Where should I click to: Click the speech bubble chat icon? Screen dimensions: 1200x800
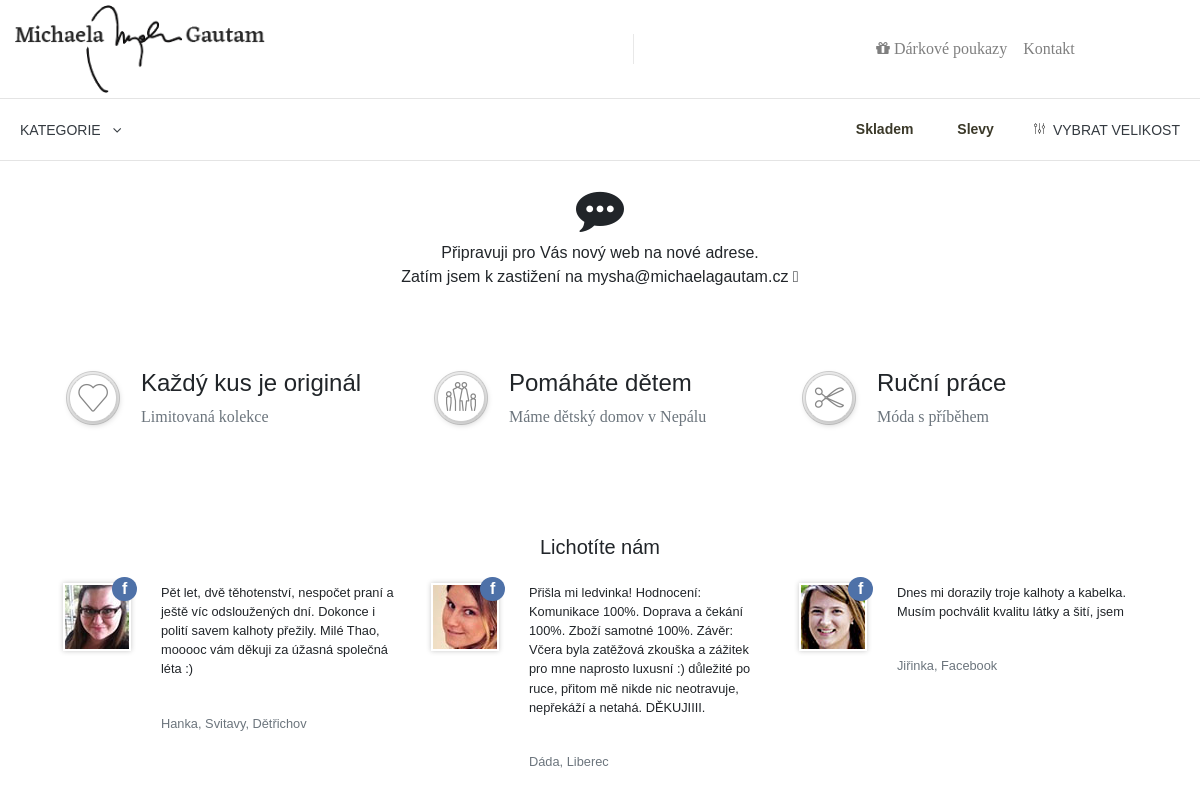tap(600, 211)
